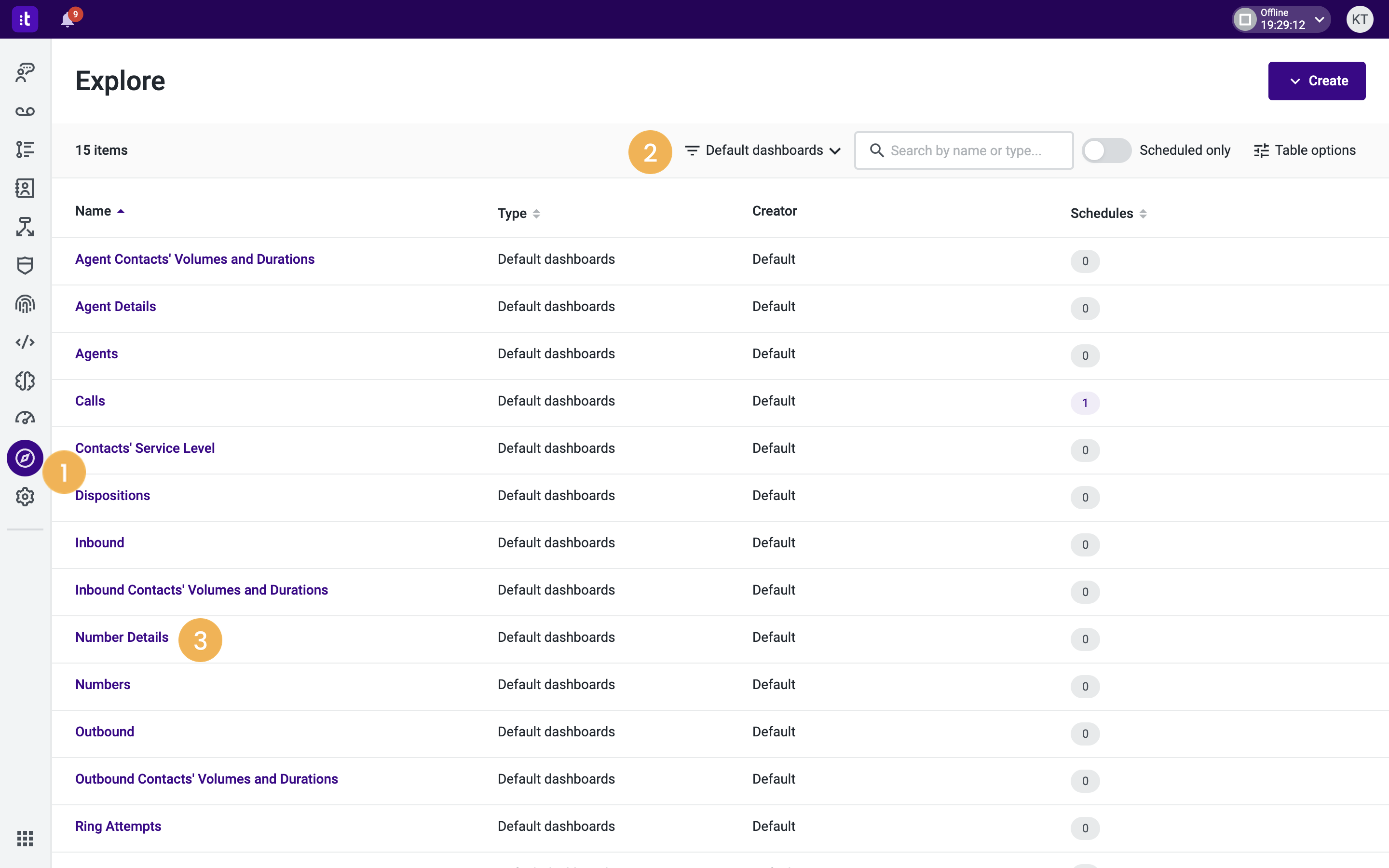Expand the Offline status dropdown
This screenshot has width=1389, height=868.
coord(1319,19)
